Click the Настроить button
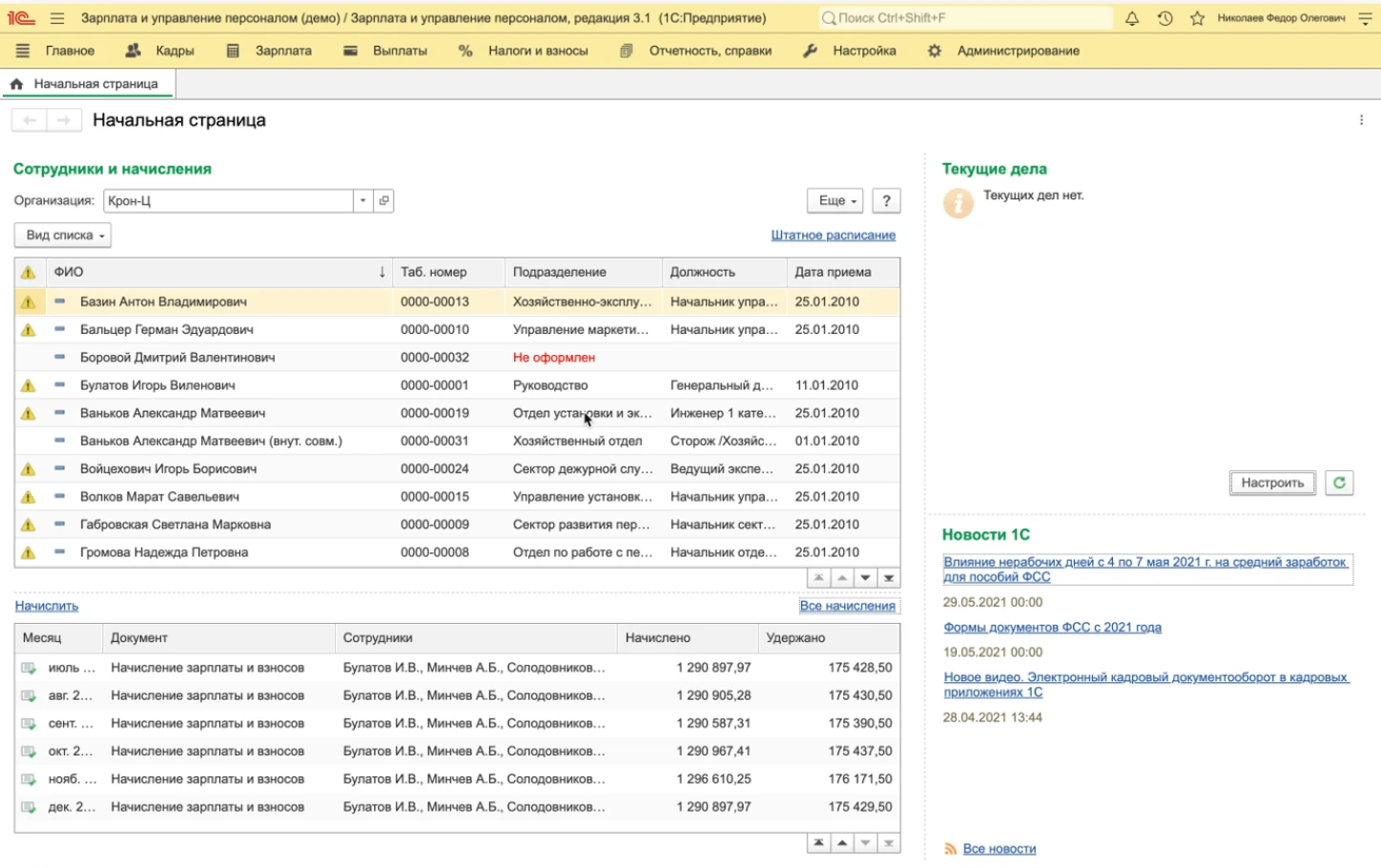Image resolution: width=1381 pixels, height=868 pixels. tap(1271, 483)
